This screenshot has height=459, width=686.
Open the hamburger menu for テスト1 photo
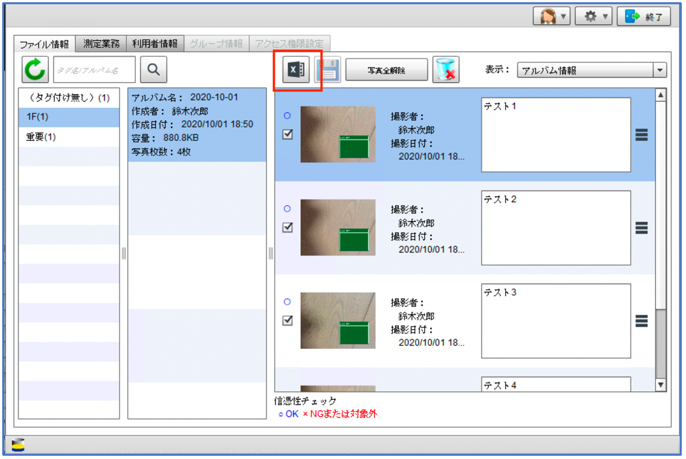(642, 134)
